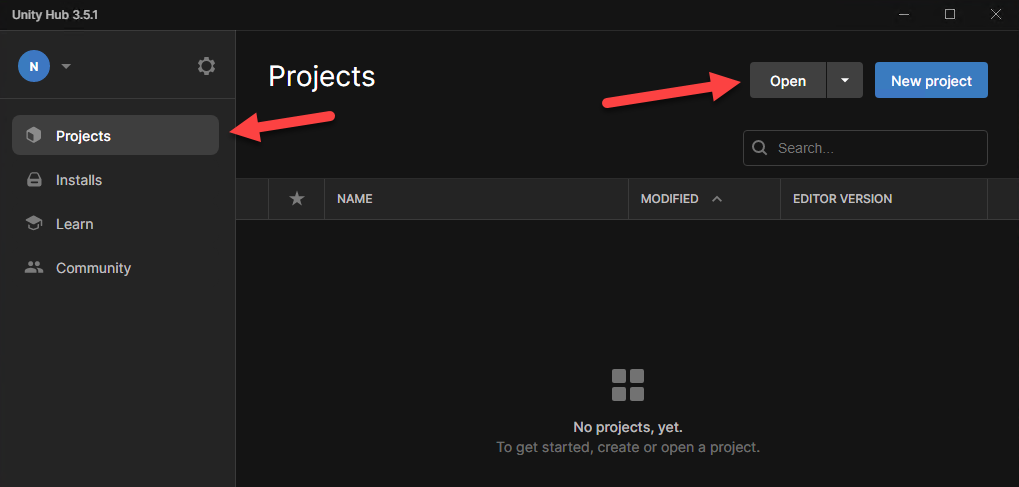
Task: Click the Learn graduation cap icon
Action: point(34,224)
